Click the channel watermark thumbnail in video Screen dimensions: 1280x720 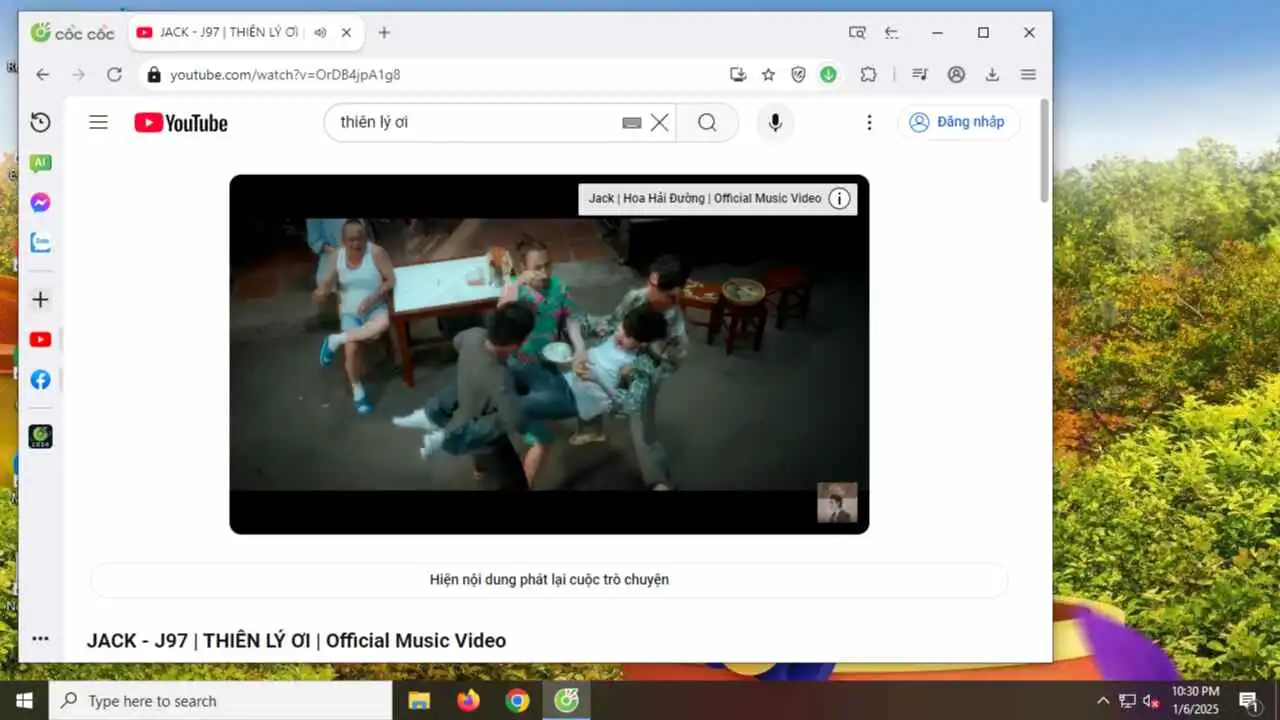click(837, 503)
